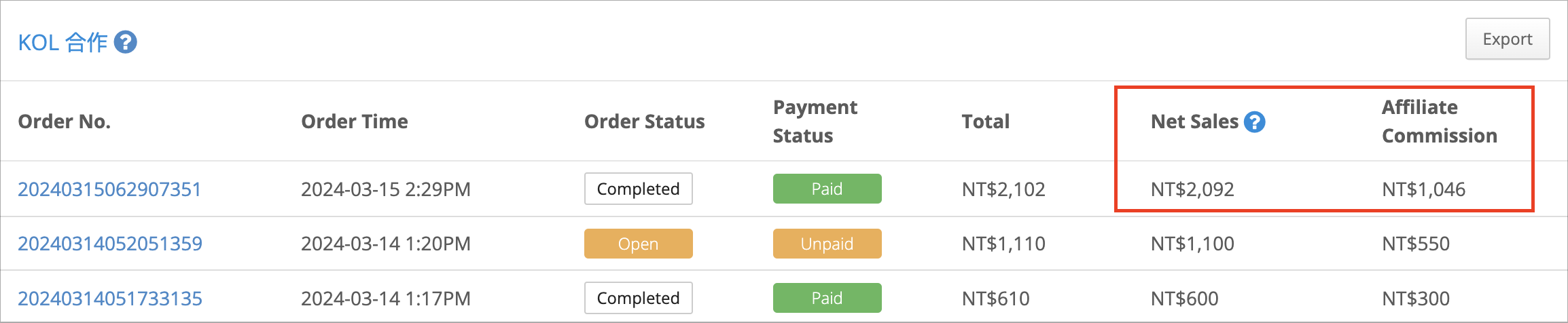Export the order list
The image size is (1568, 323).
[x=1507, y=39]
